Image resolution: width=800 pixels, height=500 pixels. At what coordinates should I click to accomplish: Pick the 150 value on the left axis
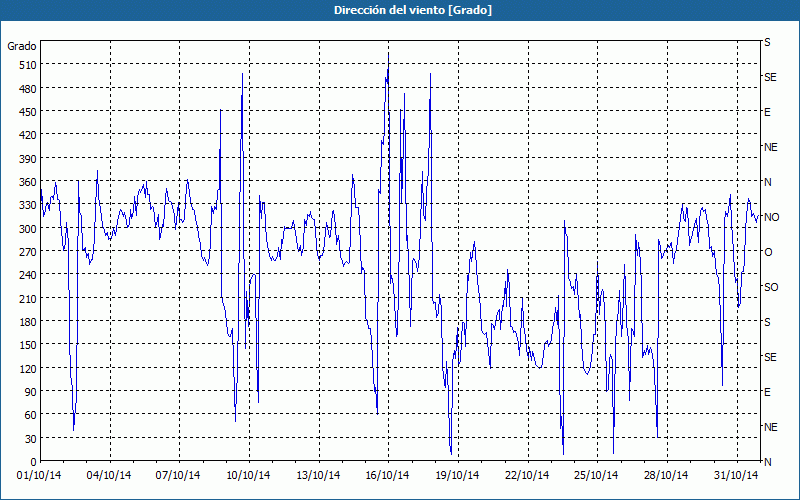[x=28, y=345]
